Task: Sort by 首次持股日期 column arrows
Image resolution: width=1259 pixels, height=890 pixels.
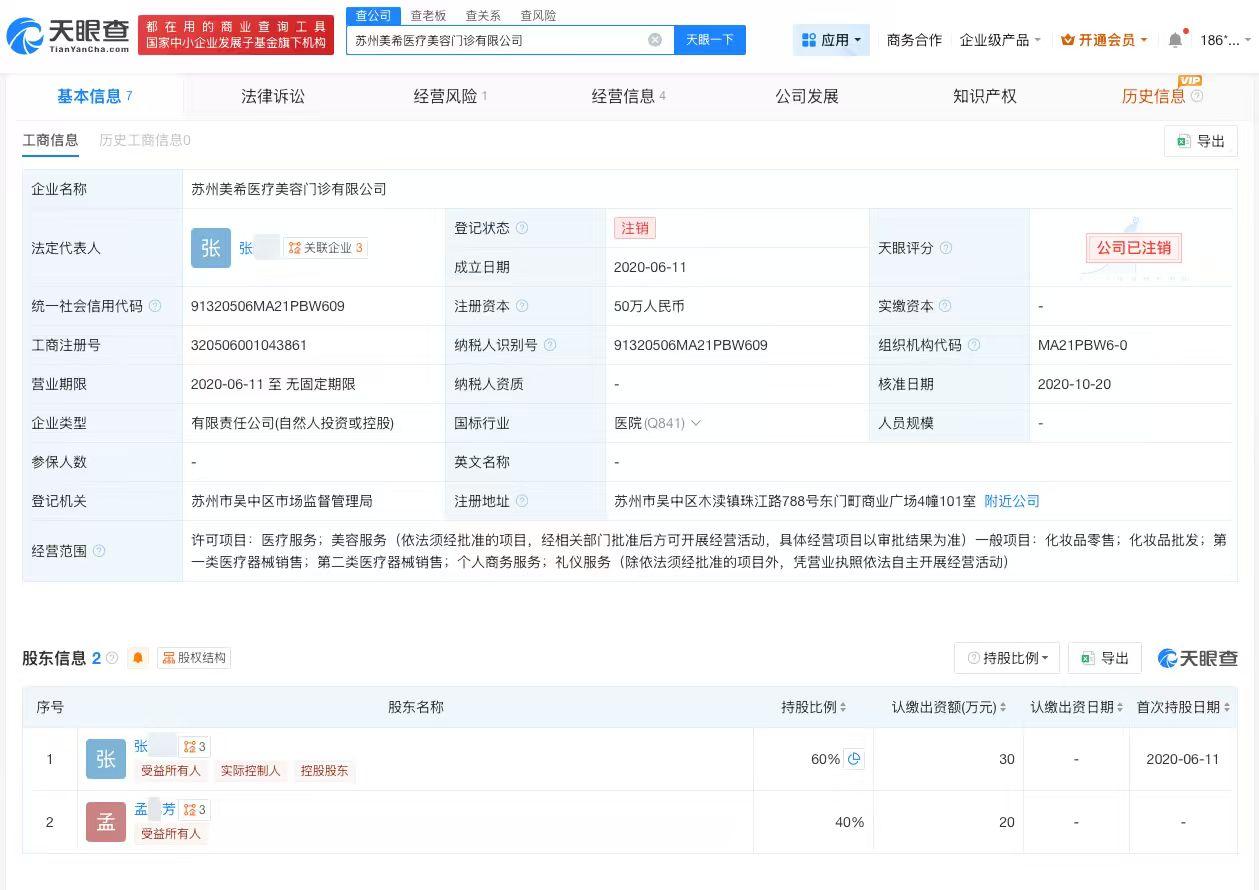Action: click(1227, 707)
